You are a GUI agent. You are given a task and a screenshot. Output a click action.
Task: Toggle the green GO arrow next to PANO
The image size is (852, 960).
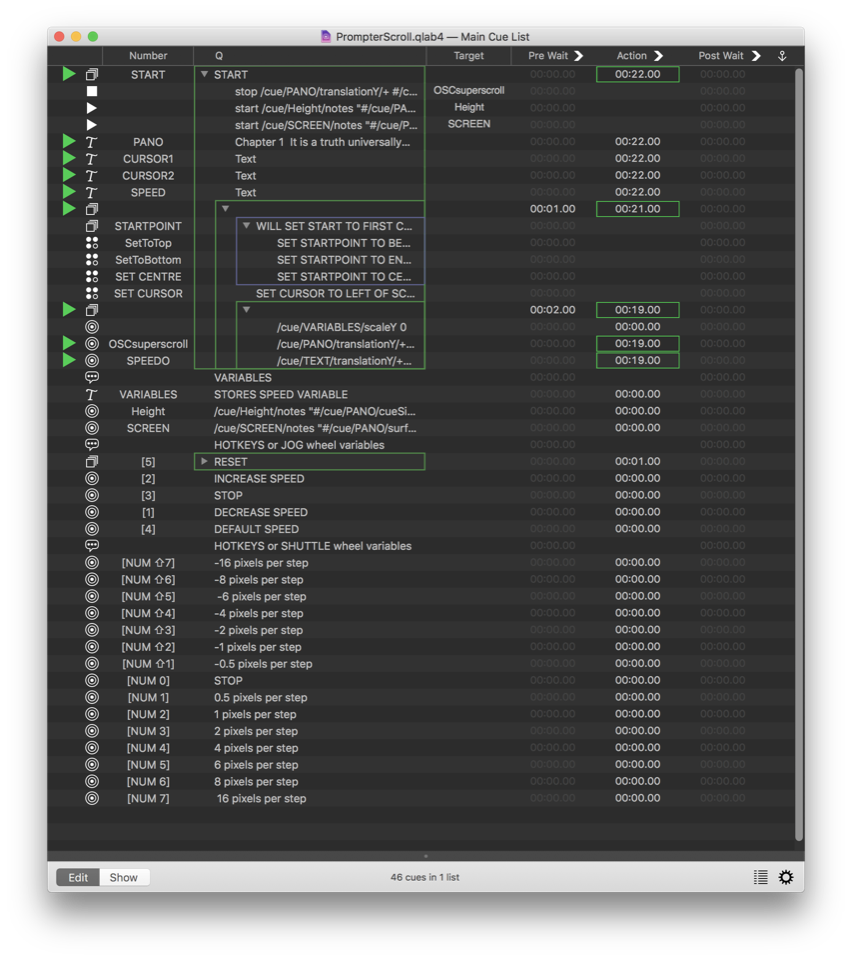tap(68, 141)
